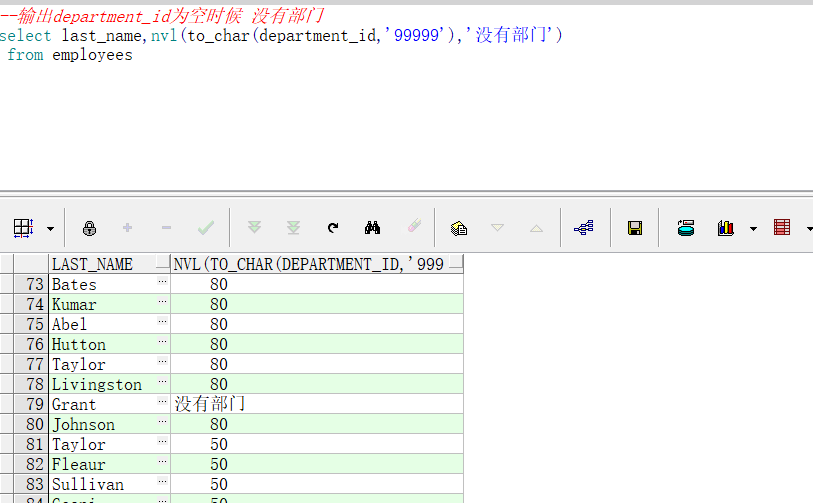Viewport: 813px width, 503px height.
Task: Click the refresh query results icon
Action: [333, 228]
